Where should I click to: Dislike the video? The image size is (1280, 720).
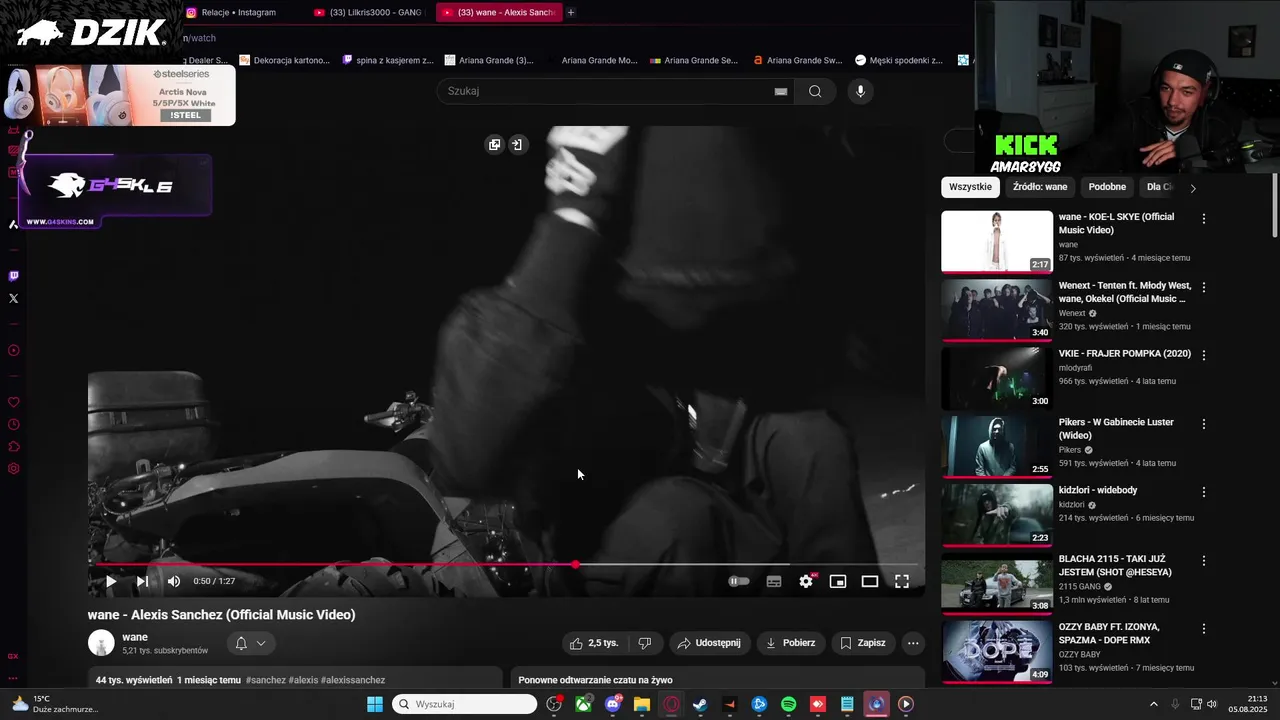(645, 643)
